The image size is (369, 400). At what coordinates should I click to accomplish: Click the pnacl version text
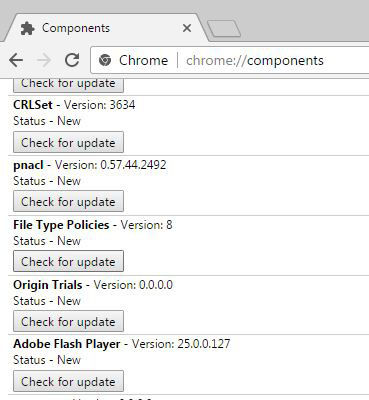click(110, 165)
